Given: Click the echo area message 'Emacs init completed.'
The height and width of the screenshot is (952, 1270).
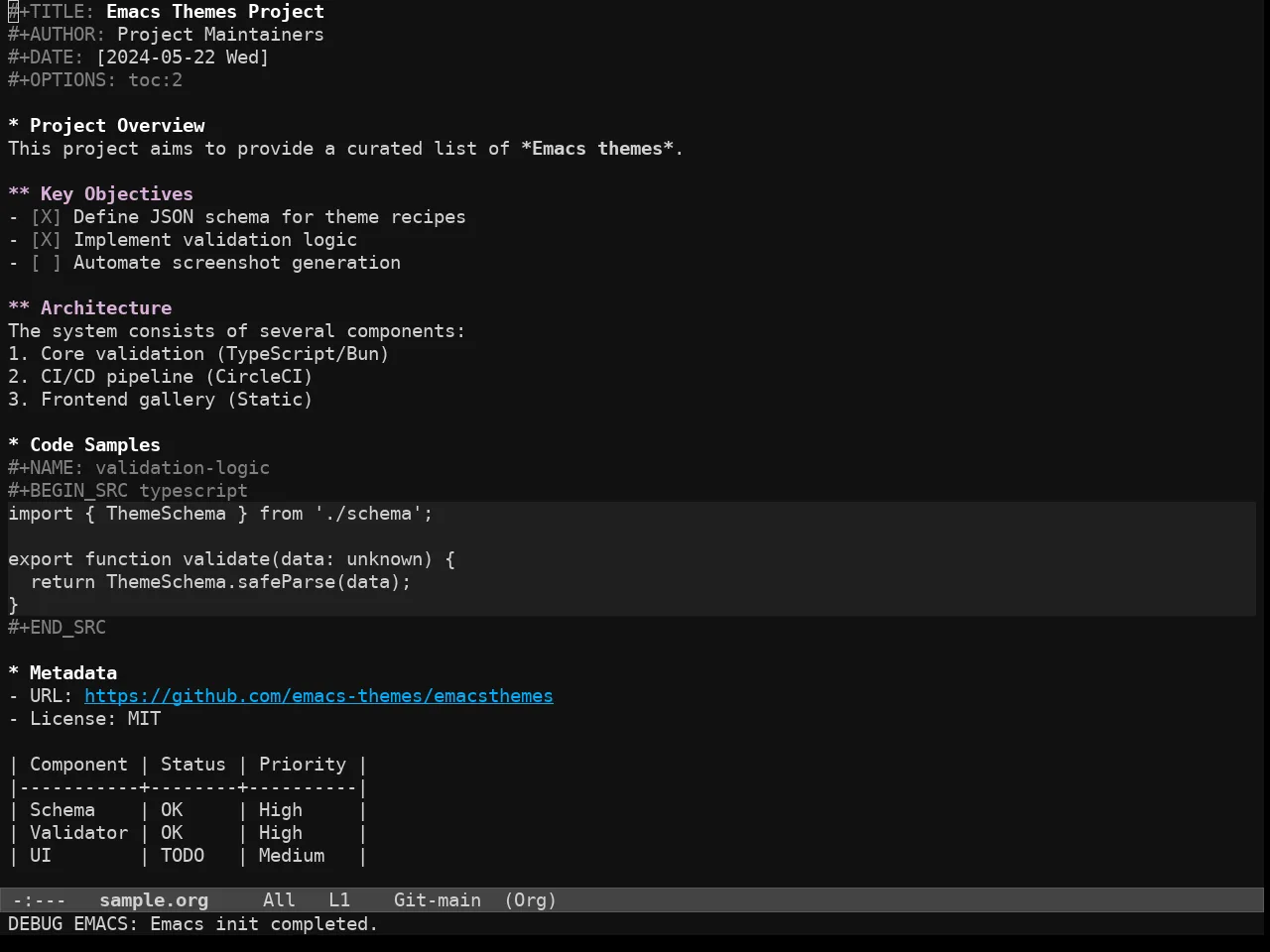Looking at the screenshot, I should 264,924.
